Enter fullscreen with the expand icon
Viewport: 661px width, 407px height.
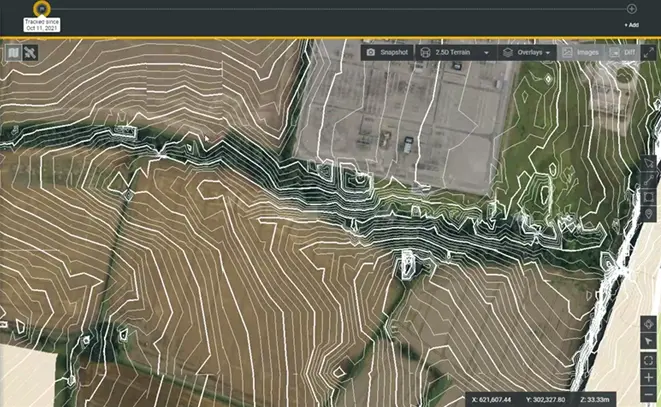(648, 52)
